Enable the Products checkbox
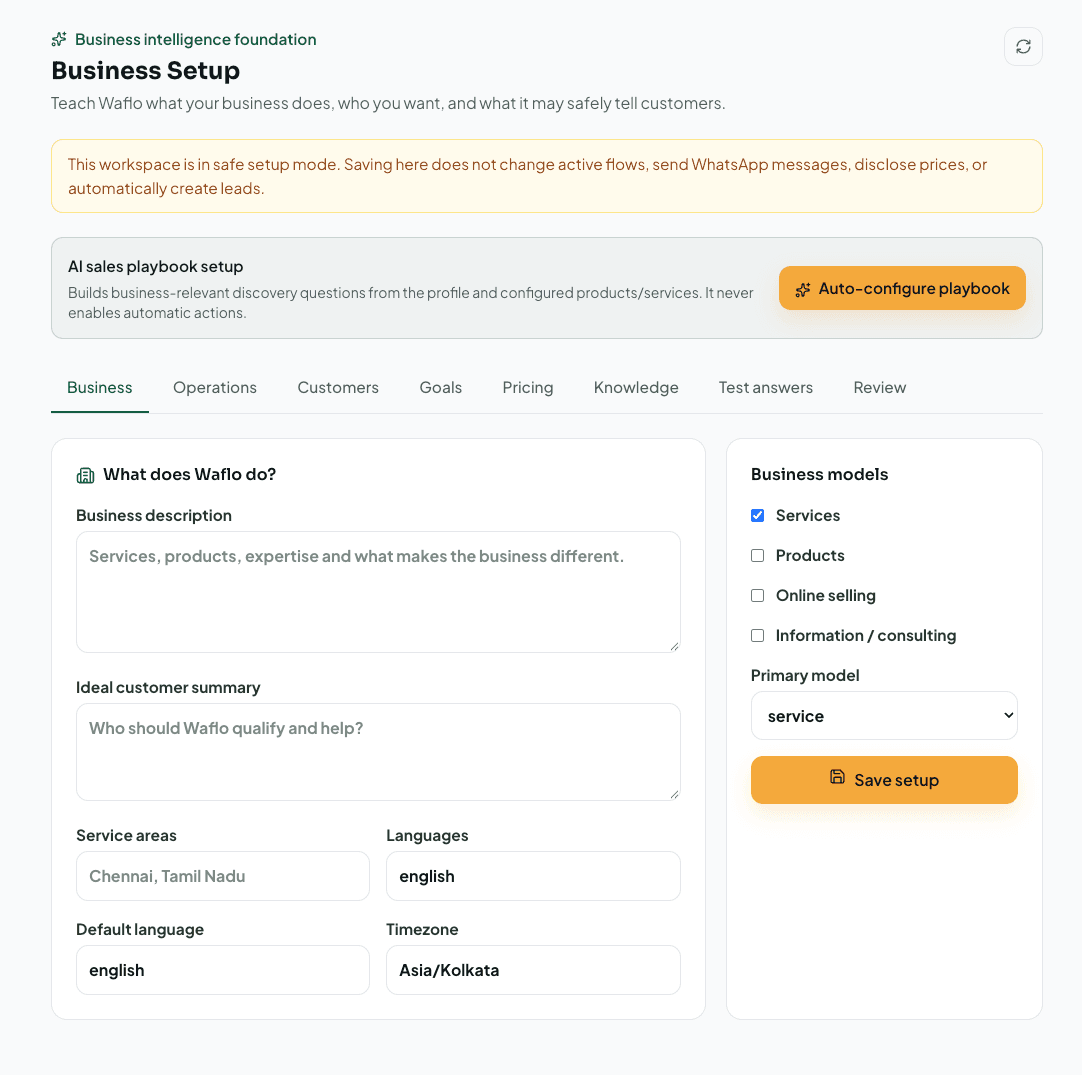The image size is (1082, 1075). tap(758, 555)
